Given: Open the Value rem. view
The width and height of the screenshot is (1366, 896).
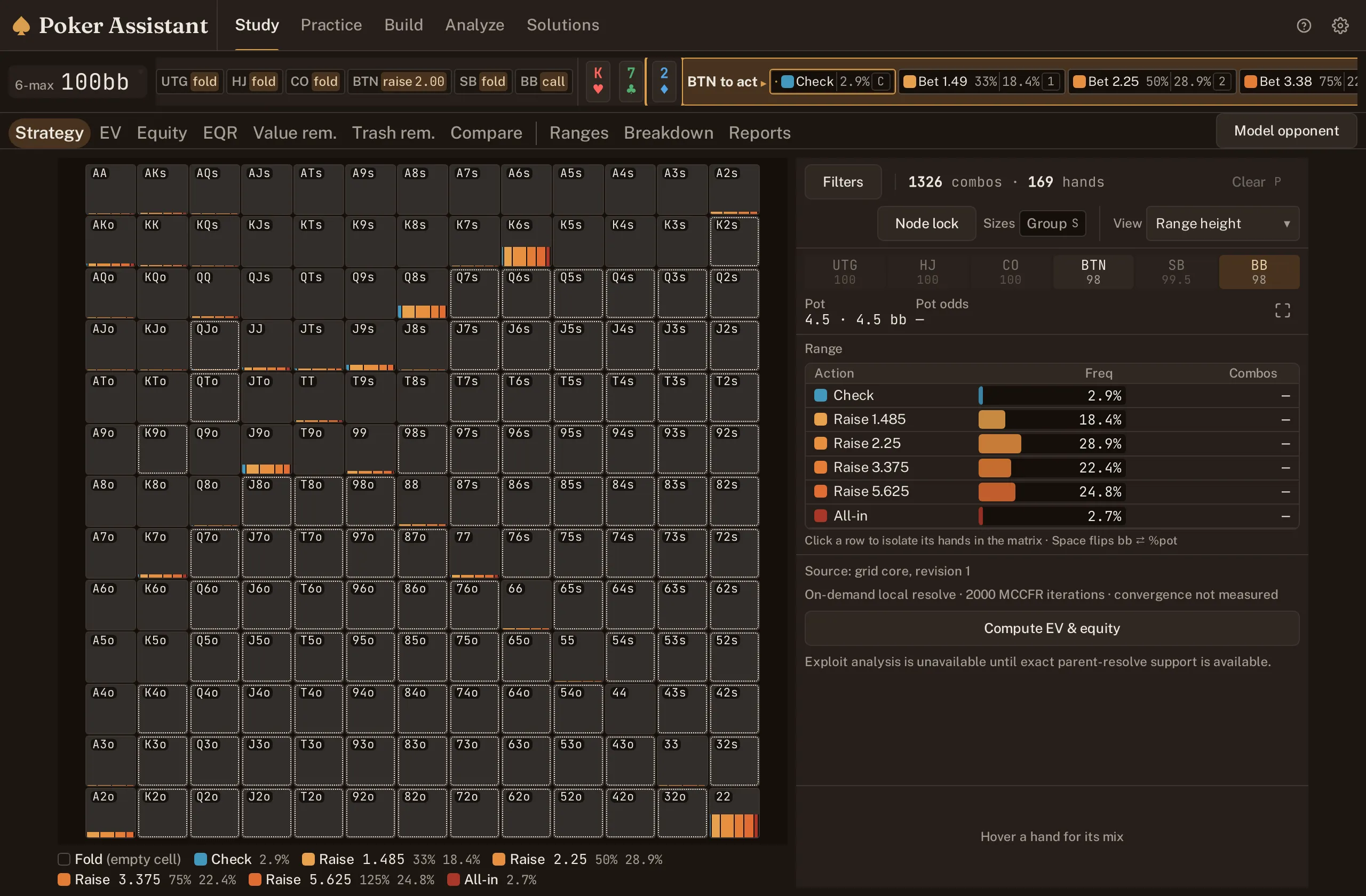Looking at the screenshot, I should pos(295,133).
